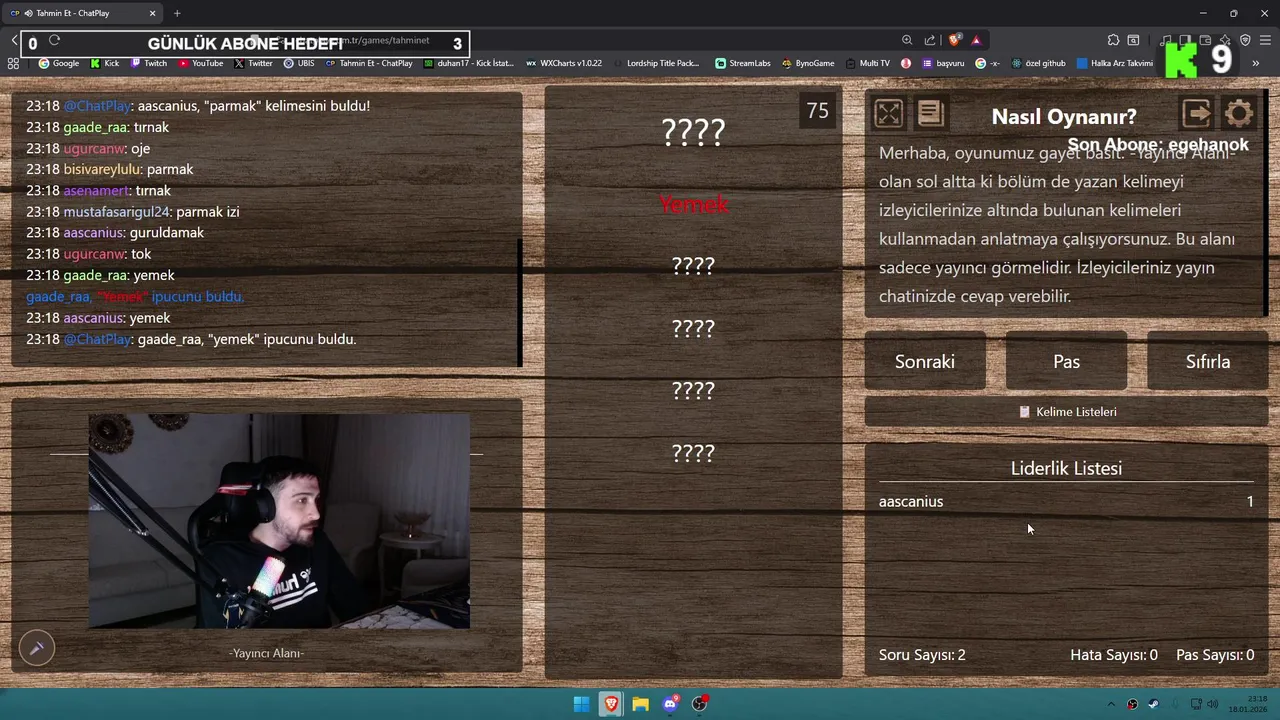Open the Halka Arz Takvimi bookmark
The image size is (1280, 720).
coord(1114,63)
